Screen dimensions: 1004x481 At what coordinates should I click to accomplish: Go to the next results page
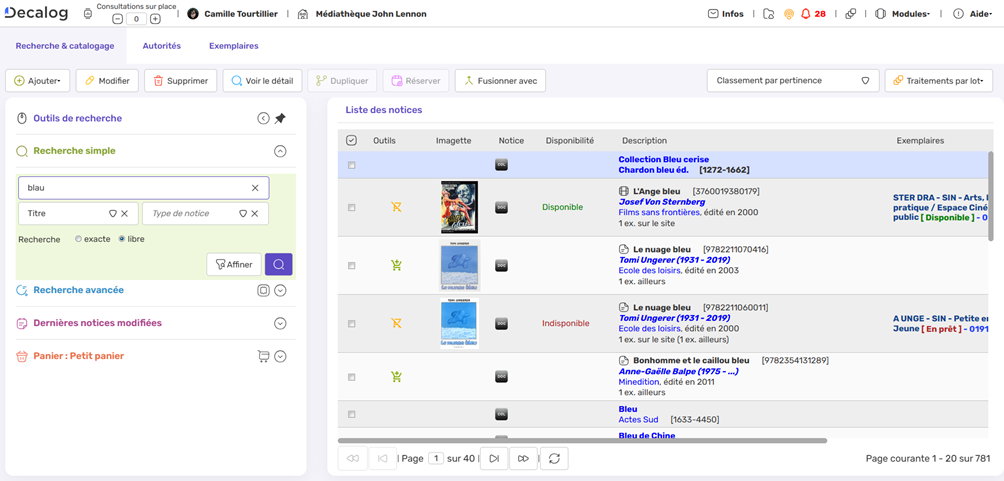point(494,458)
